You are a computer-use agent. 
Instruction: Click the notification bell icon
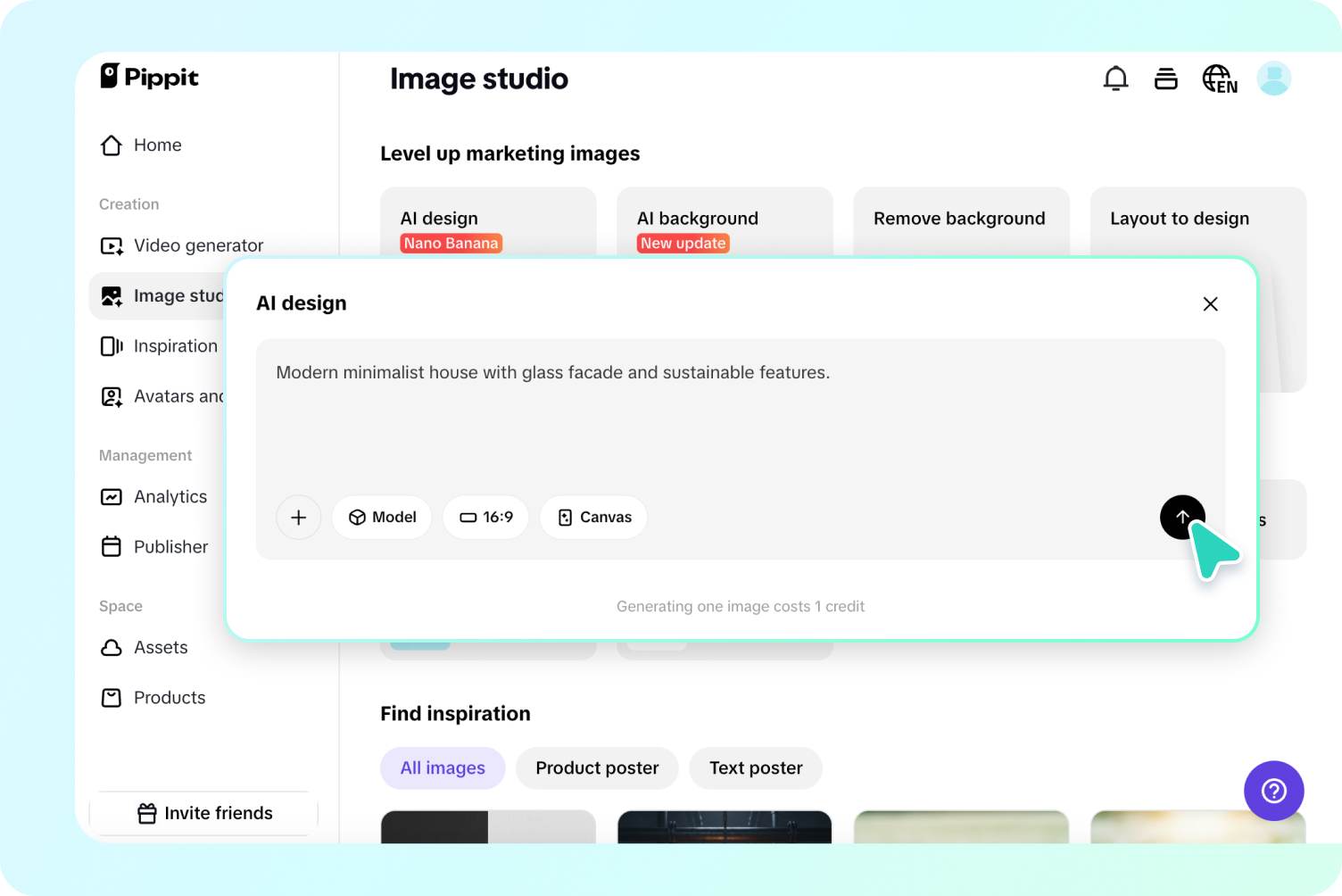[1115, 79]
